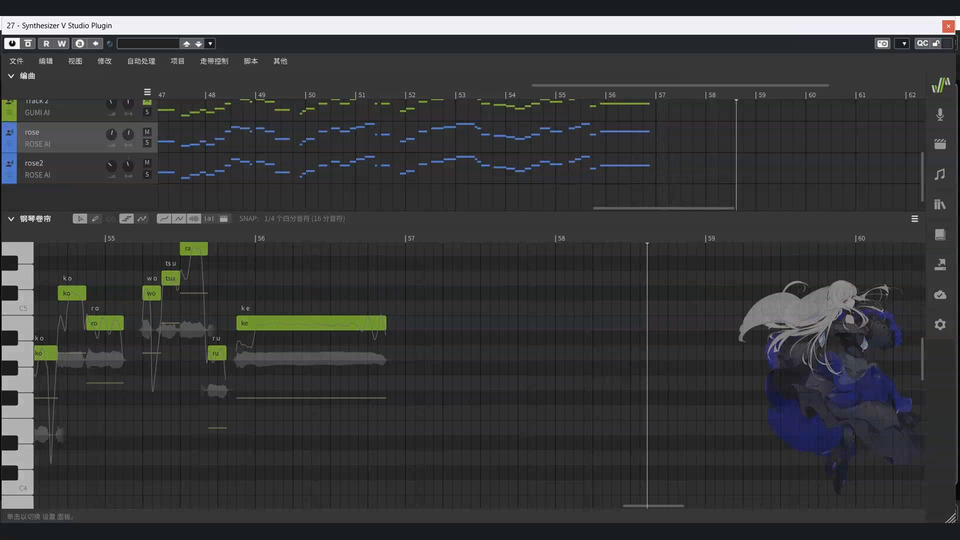The width and height of the screenshot is (960, 540).
Task: Open the 脚本 menu
Action: click(x=251, y=61)
